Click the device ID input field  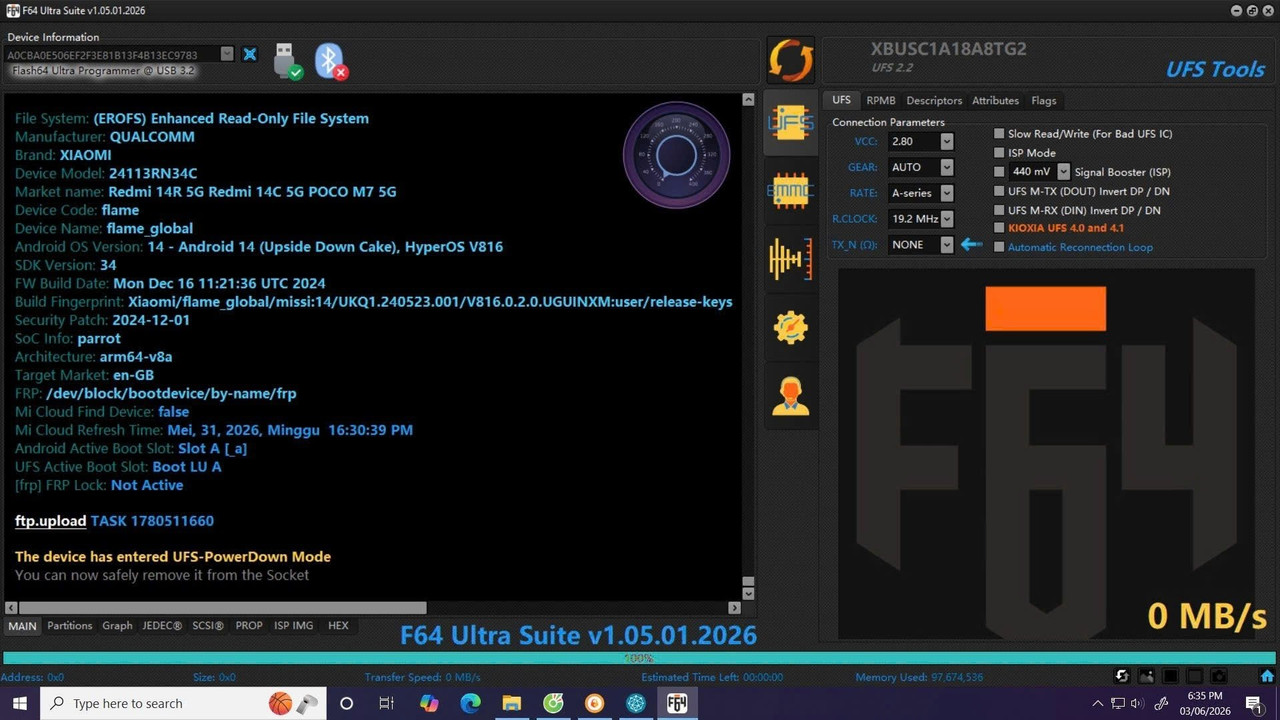point(112,55)
